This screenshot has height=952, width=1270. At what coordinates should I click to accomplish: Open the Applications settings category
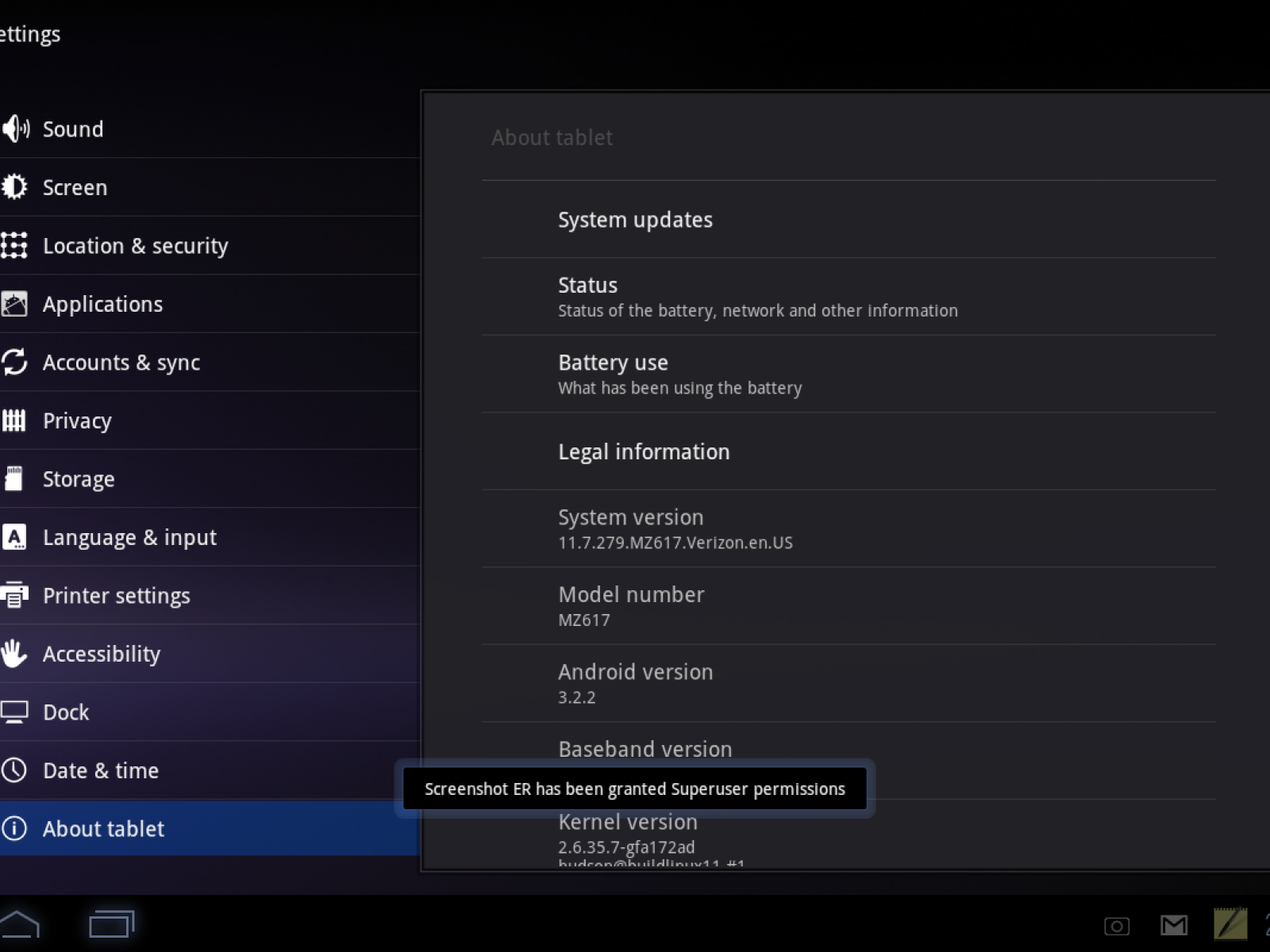click(102, 304)
